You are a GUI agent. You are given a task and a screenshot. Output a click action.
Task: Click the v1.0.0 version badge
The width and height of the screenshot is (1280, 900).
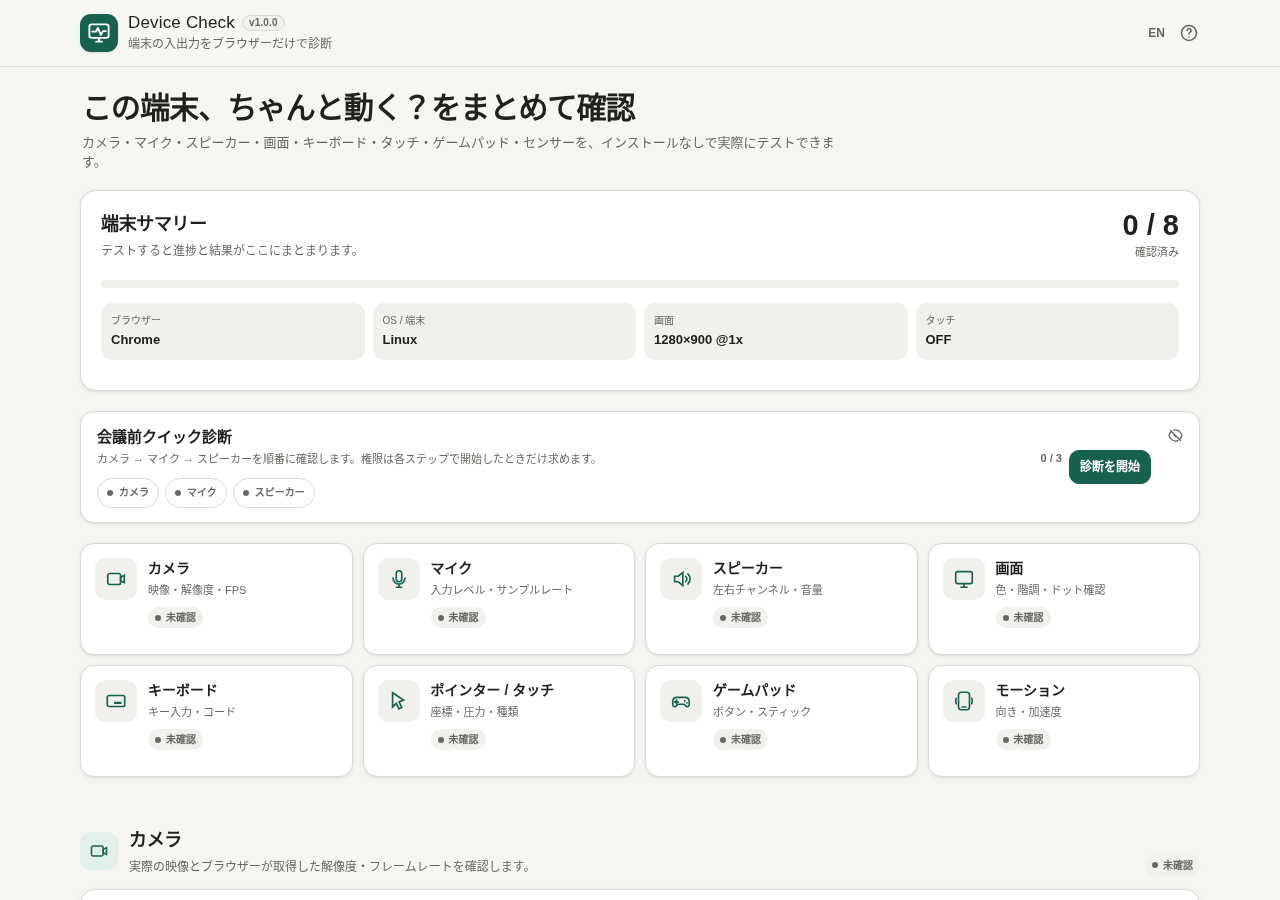(263, 23)
